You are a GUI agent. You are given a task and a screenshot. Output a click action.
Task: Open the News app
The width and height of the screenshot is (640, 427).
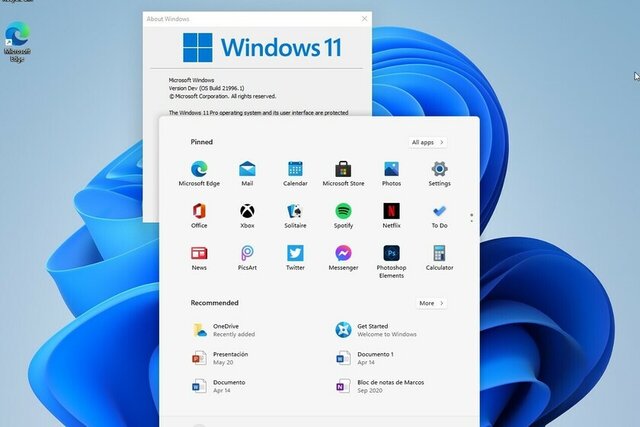click(x=199, y=258)
